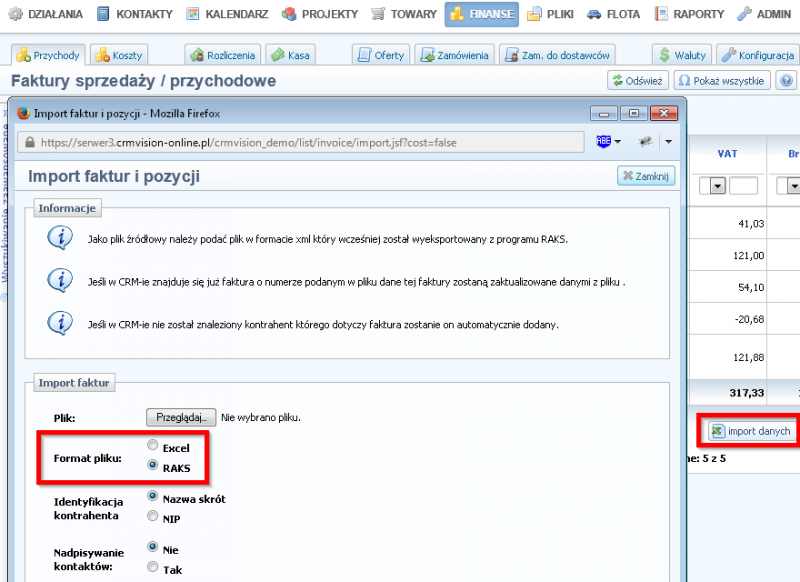This screenshot has height=582, width=800.
Task: Close the dialog with the Zamknij button
Action: tap(646, 175)
